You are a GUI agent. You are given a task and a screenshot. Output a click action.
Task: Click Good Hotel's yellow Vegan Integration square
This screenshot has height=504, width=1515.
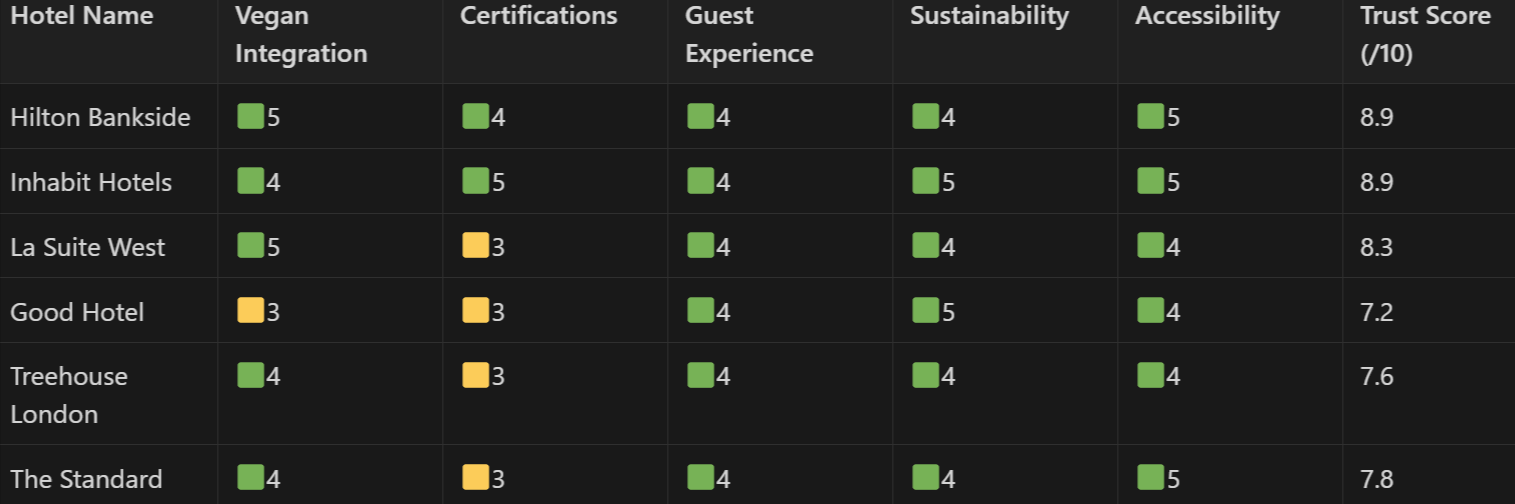[250, 311]
